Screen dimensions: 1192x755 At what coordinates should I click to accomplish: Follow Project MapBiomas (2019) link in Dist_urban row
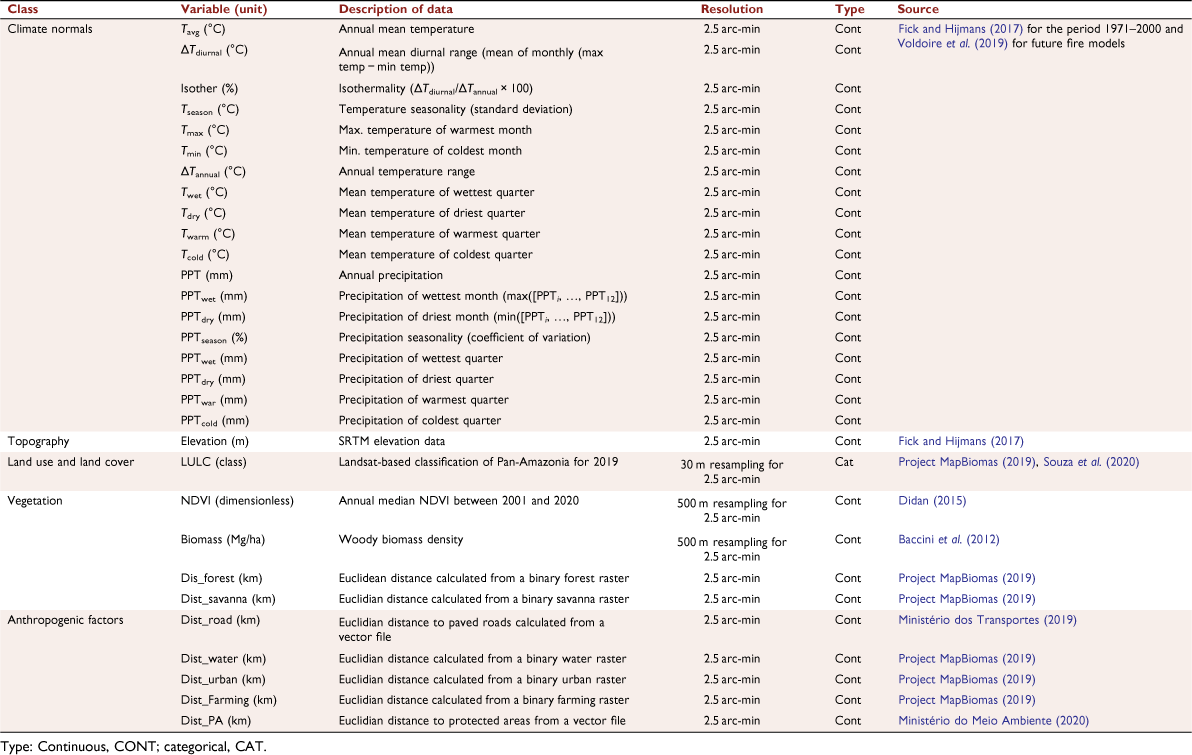(x=967, y=679)
